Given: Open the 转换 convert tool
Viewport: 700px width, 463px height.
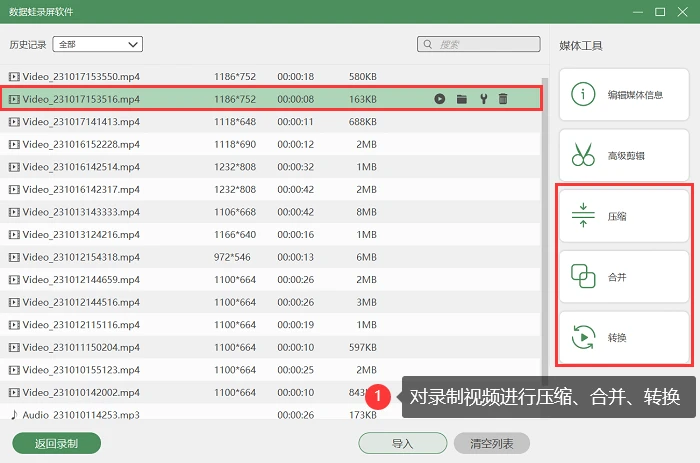Looking at the screenshot, I should pos(624,338).
